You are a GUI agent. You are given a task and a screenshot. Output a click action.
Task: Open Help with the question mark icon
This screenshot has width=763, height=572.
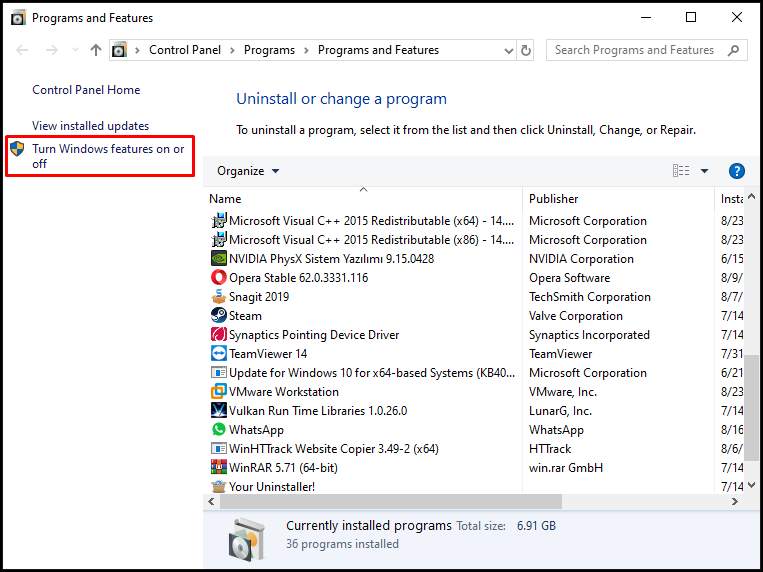[x=736, y=171]
